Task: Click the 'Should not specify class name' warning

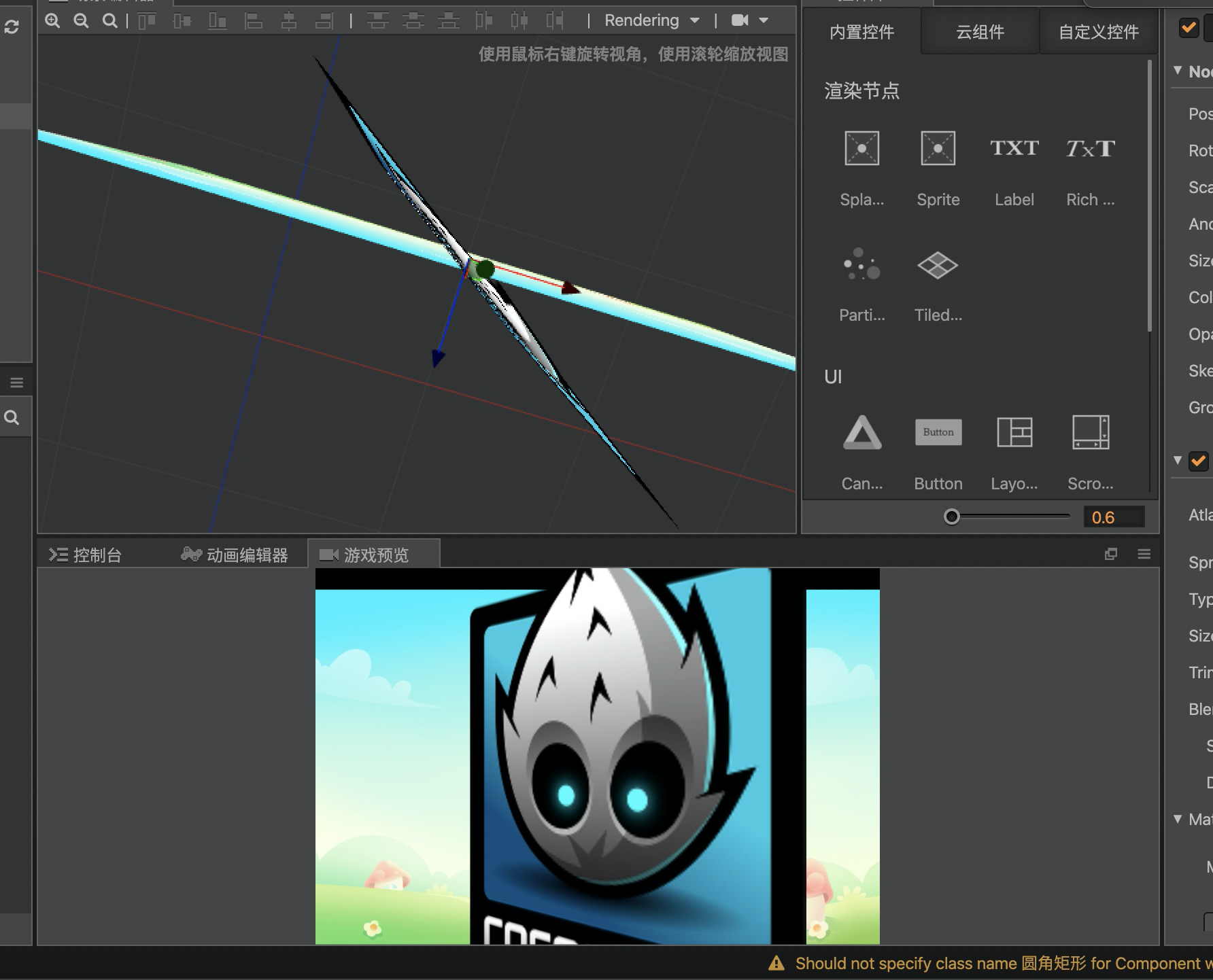Action: pyautogui.click(x=1004, y=964)
